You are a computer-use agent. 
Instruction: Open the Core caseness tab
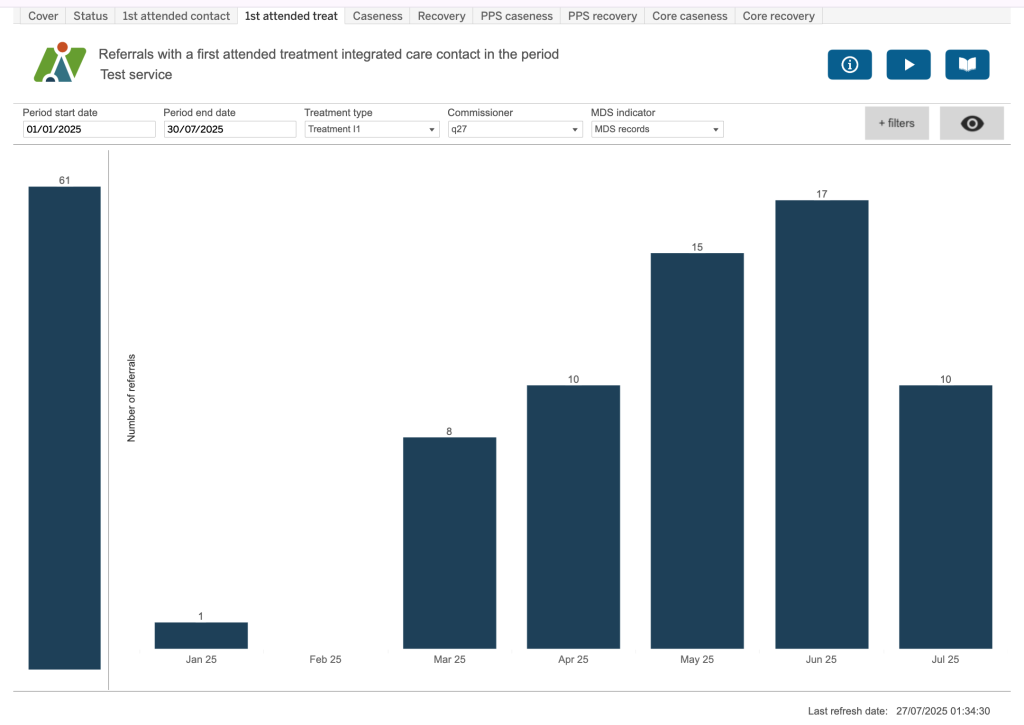[x=689, y=16]
